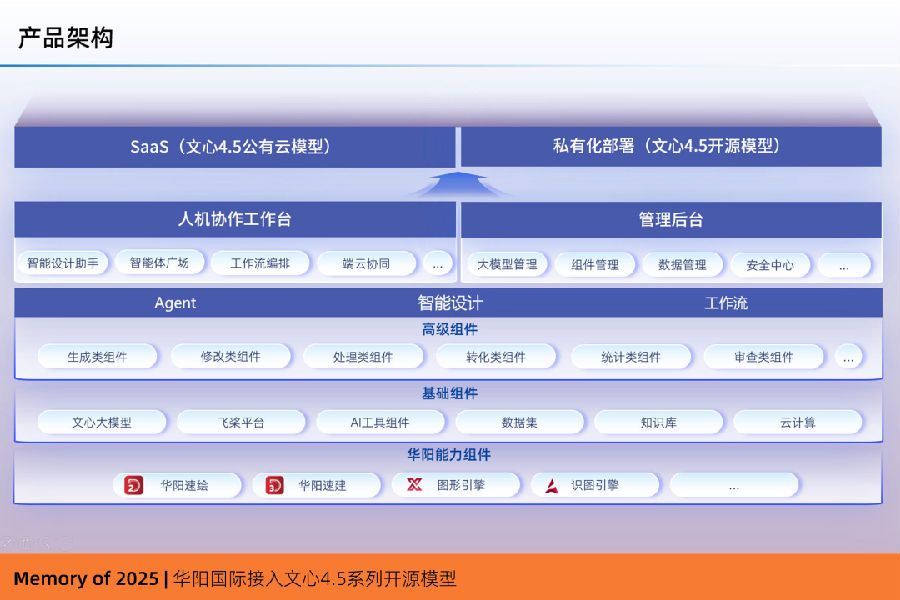Open the 知识库 base component
900x600 pixels.
pos(658,422)
